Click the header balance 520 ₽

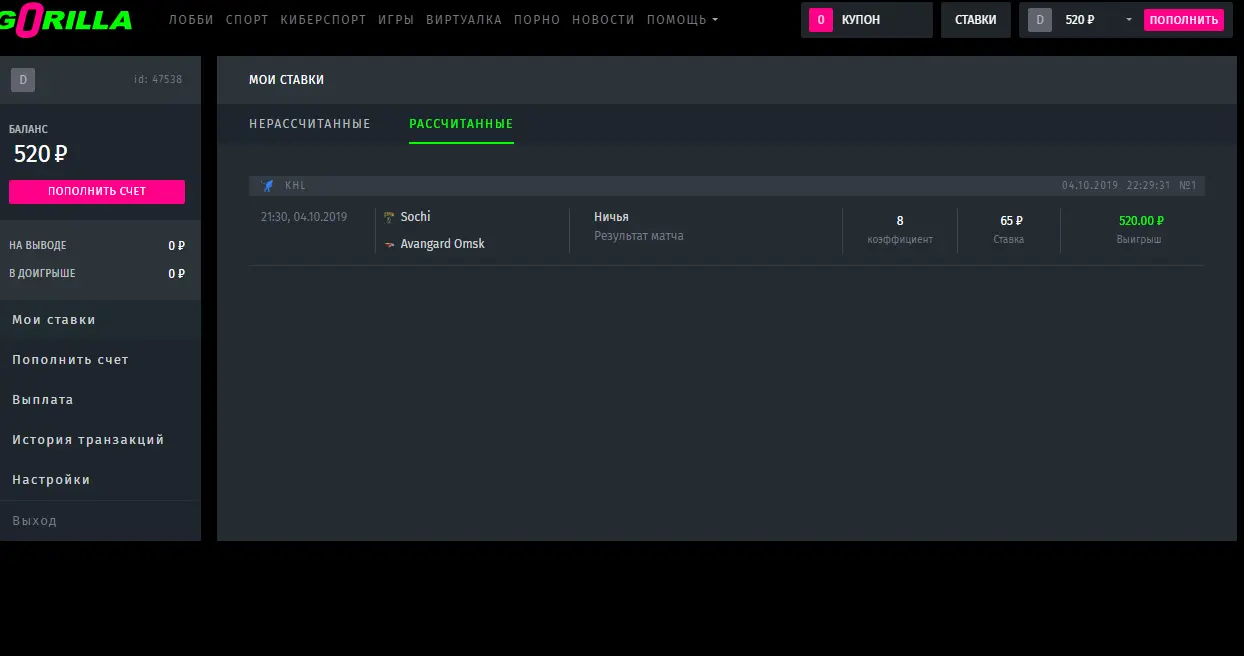point(1080,20)
